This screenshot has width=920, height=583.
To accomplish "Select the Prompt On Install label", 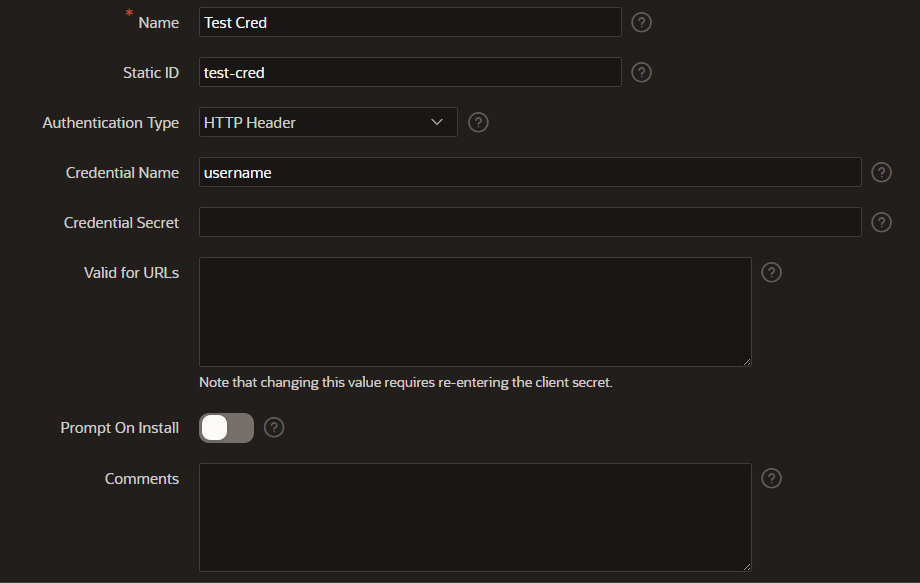I will pyautogui.click(x=119, y=428).
